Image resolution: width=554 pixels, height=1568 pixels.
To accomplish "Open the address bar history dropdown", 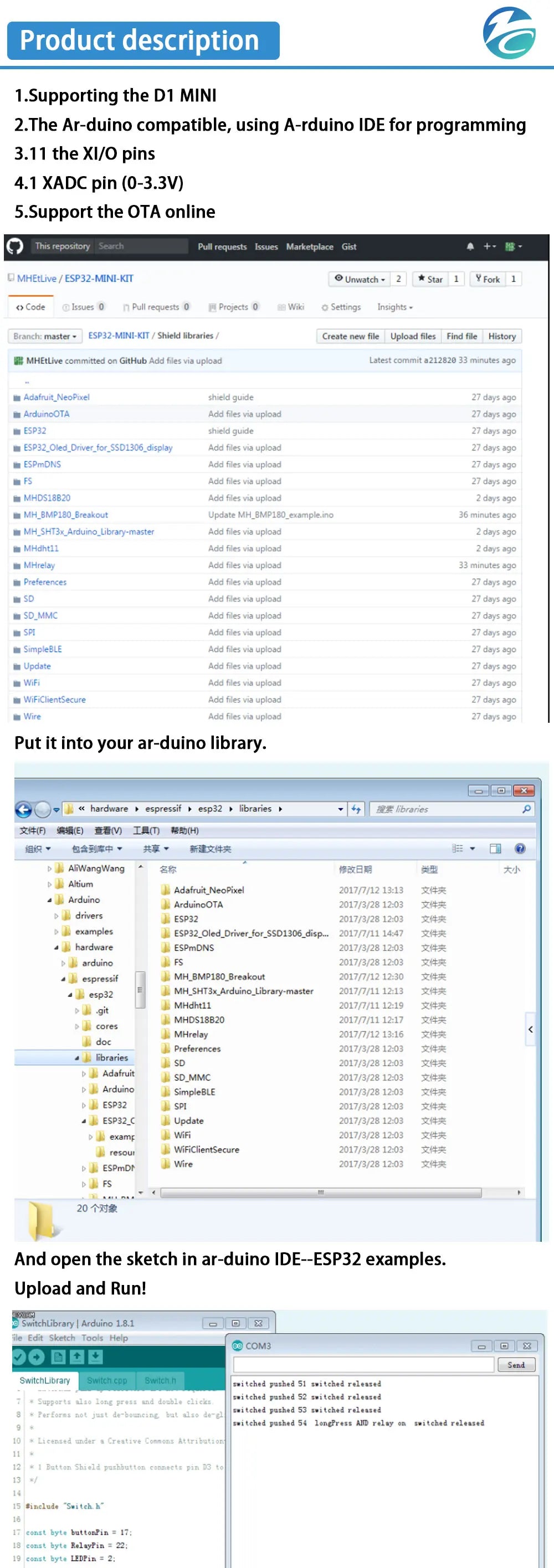I will point(340,809).
